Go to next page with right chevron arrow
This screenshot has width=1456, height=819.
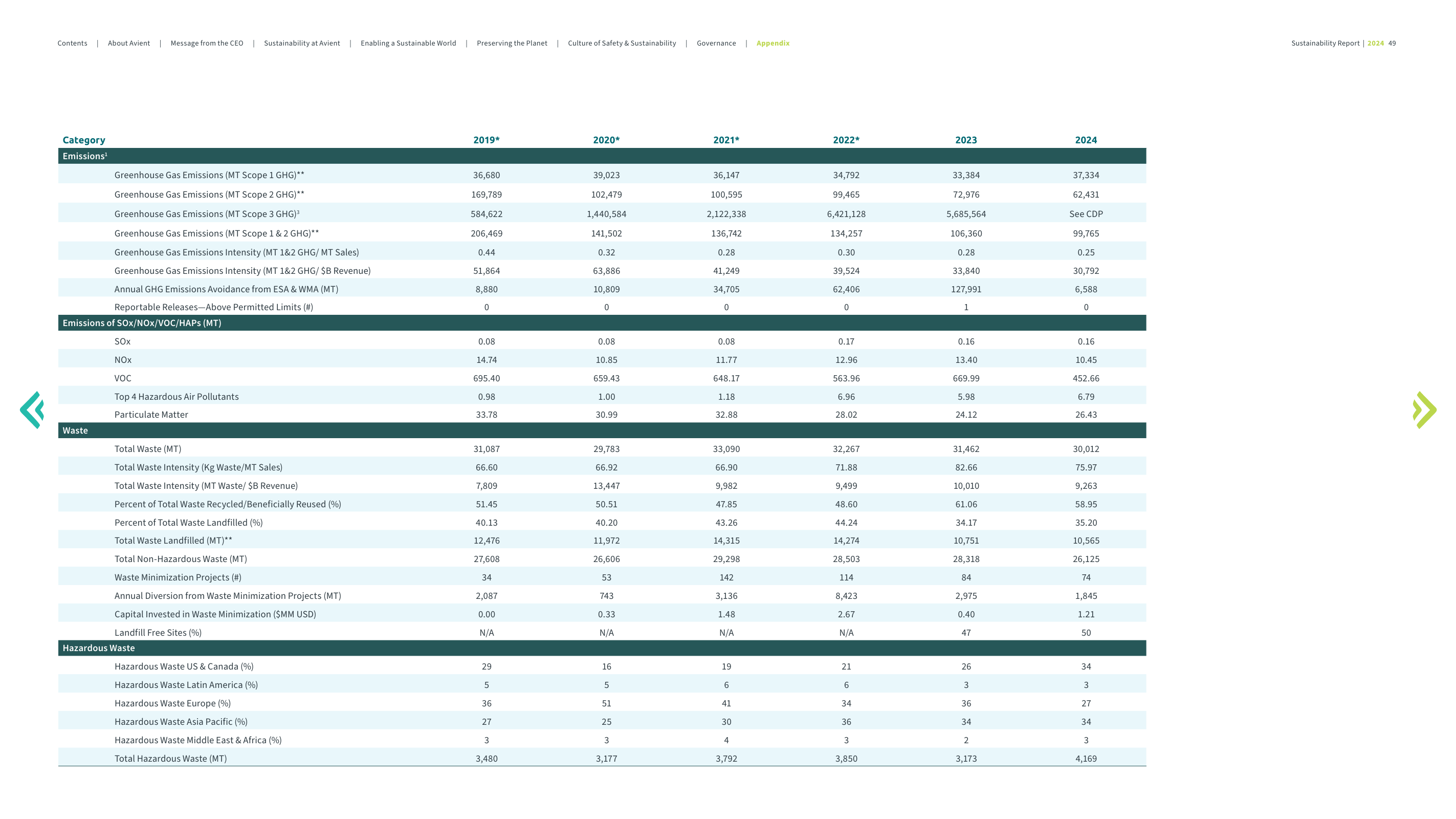[x=1424, y=410]
